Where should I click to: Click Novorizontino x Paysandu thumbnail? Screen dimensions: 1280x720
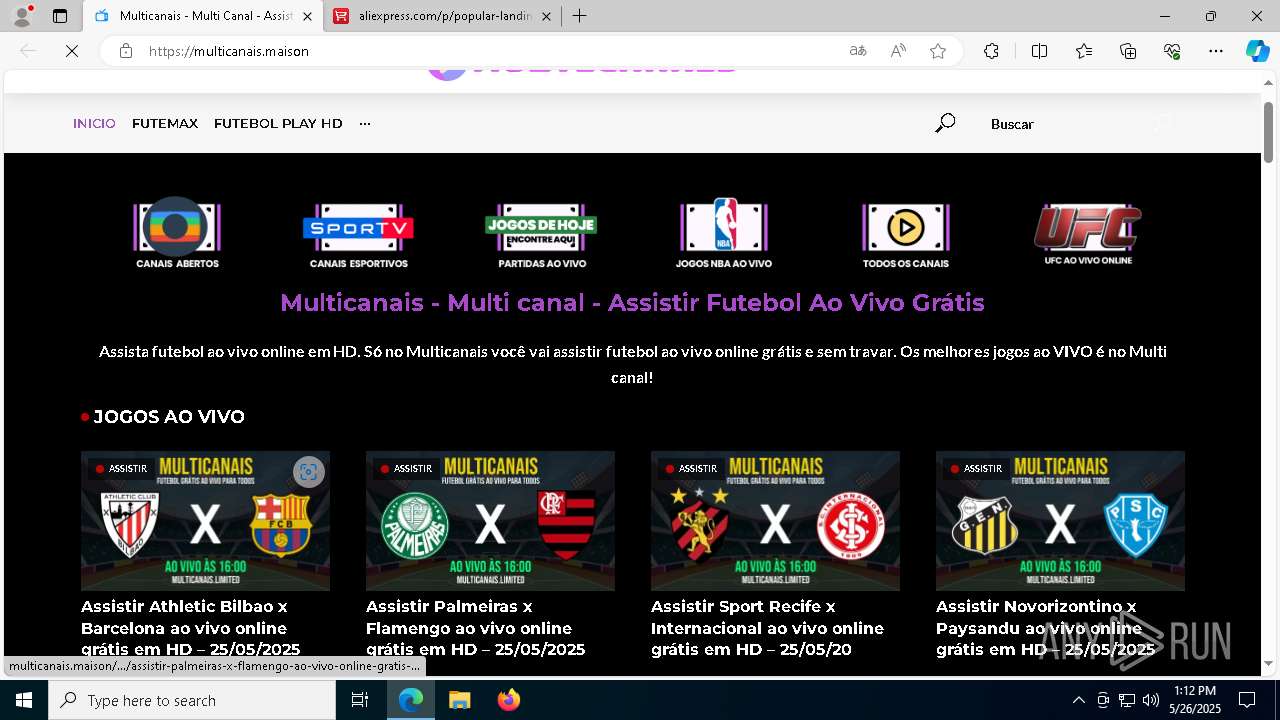[x=1060, y=521]
